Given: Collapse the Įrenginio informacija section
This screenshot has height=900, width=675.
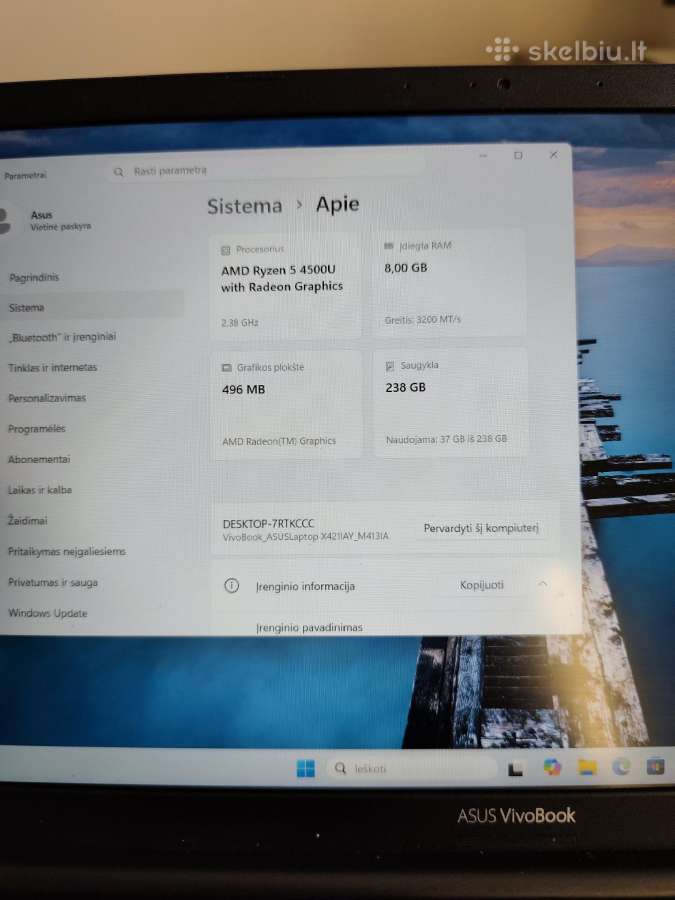Looking at the screenshot, I should tap(542, 584).
